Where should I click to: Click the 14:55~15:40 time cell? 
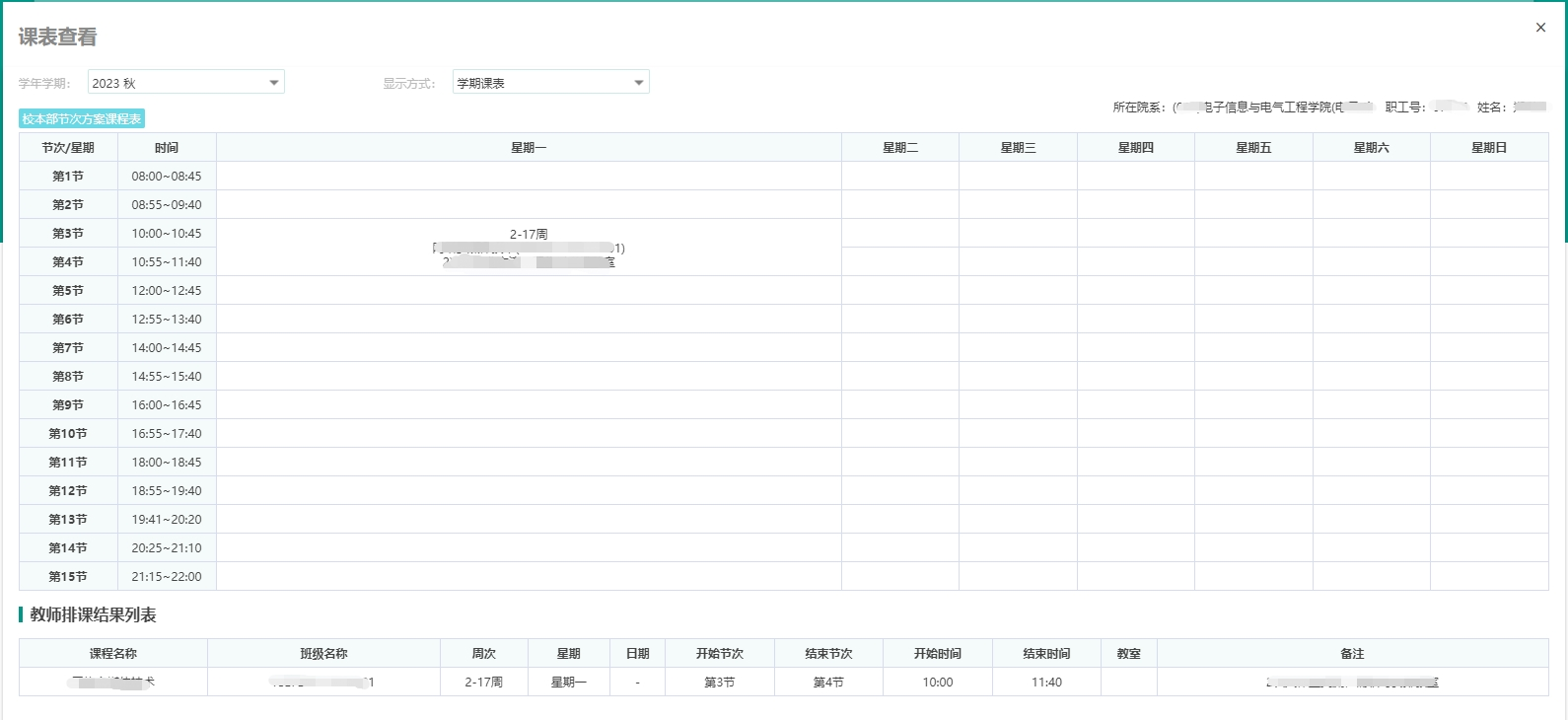(x=167, y=376)
